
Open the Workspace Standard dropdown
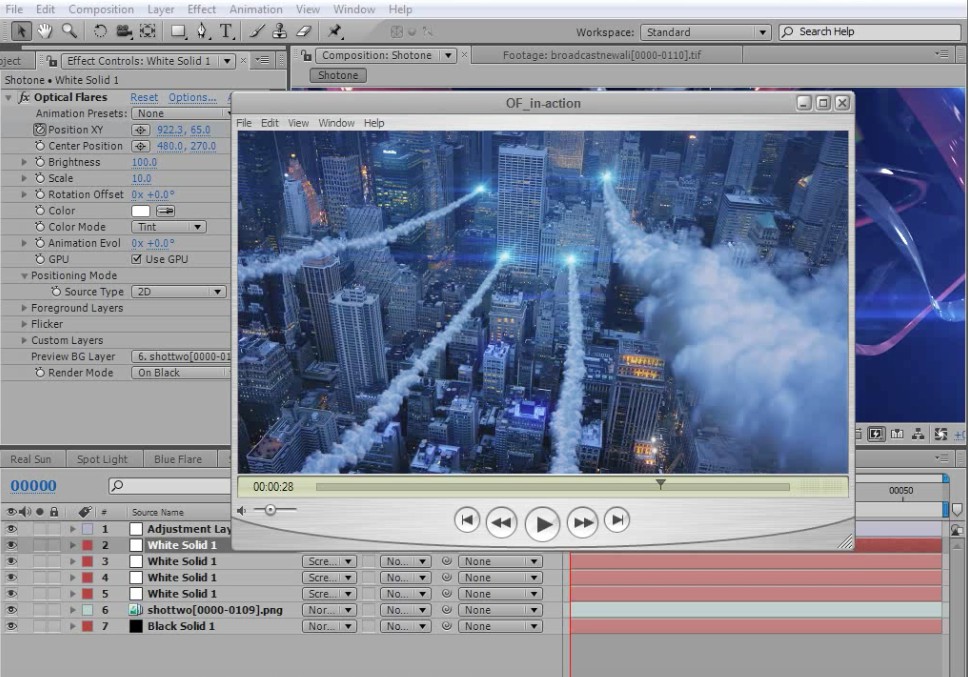[x=705, y=32]
